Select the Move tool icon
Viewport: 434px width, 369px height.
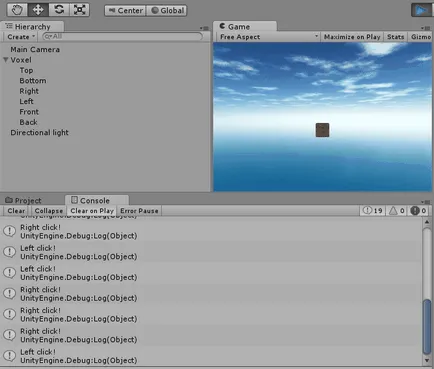click(38, 10)
